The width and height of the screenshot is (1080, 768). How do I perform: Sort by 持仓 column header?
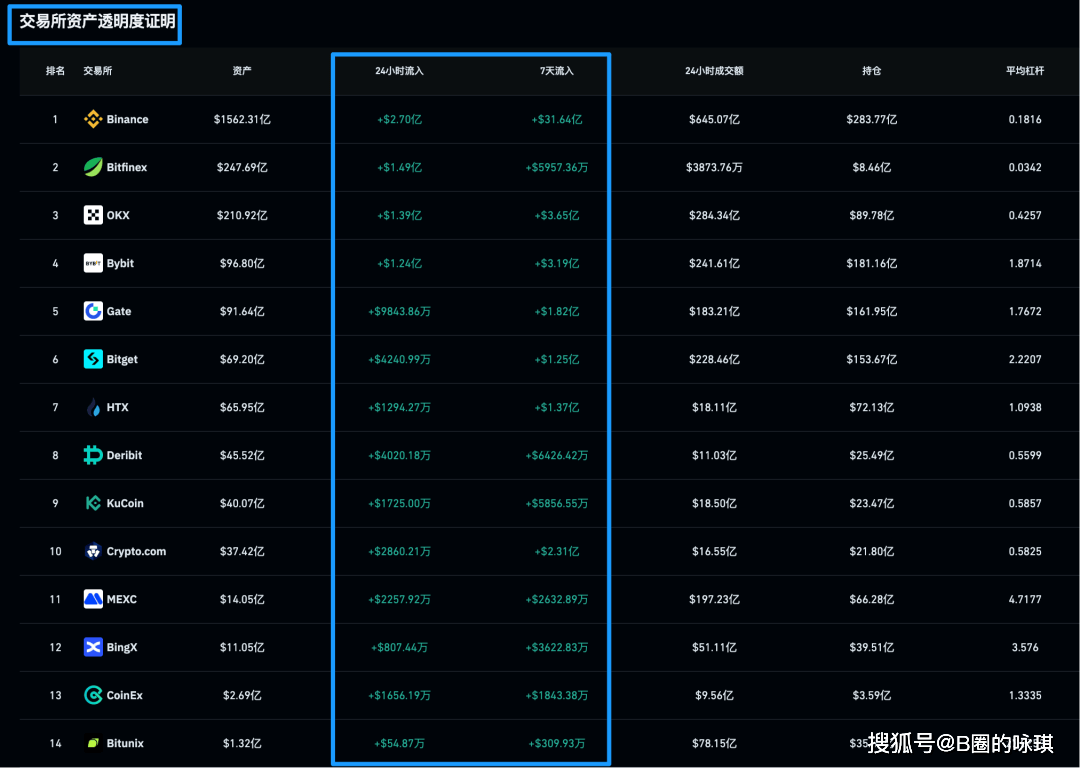[871, 71]
